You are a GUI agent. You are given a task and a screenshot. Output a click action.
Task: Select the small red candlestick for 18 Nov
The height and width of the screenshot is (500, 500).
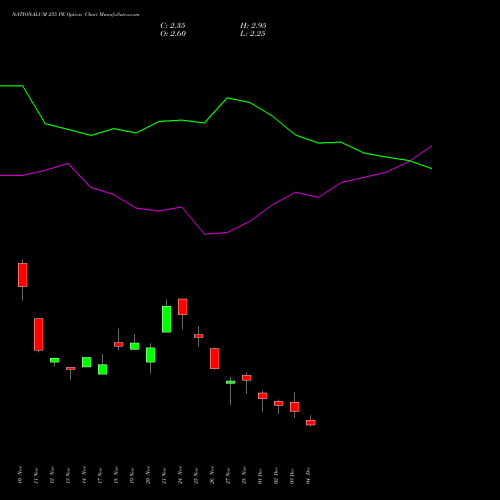(119, 344)
